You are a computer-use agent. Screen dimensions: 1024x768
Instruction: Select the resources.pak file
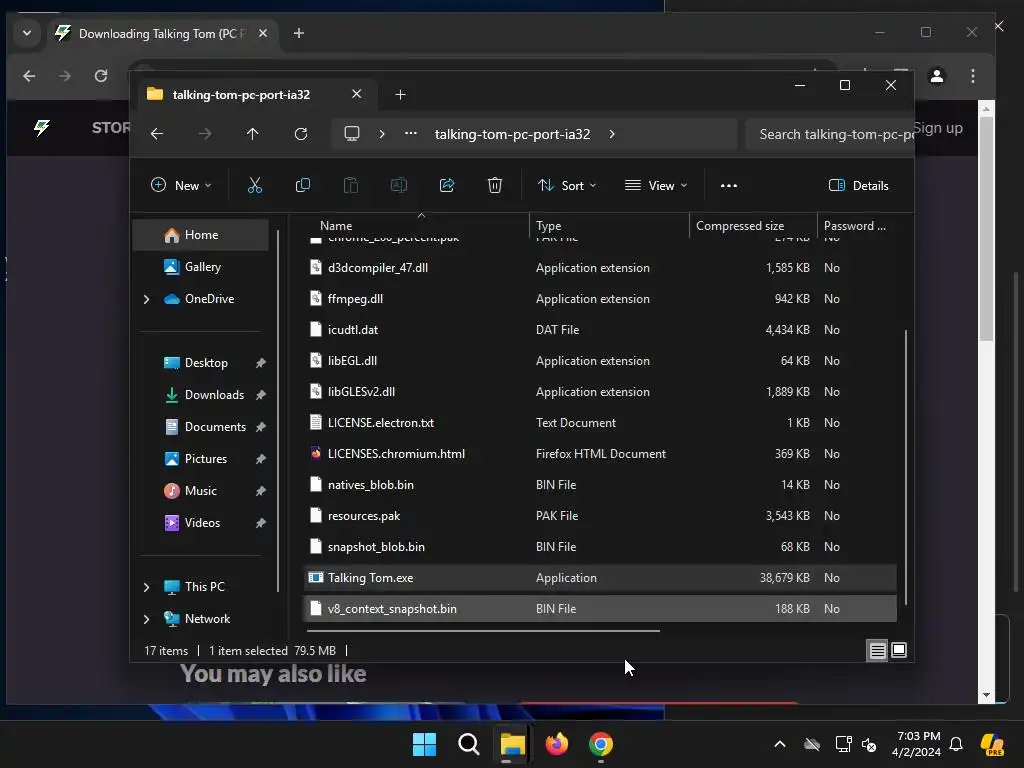(600, 516)
